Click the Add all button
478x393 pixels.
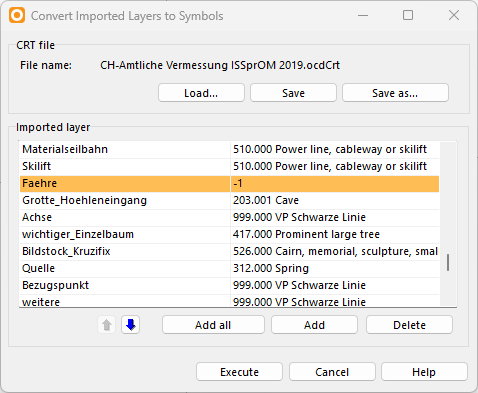[213, 325]
